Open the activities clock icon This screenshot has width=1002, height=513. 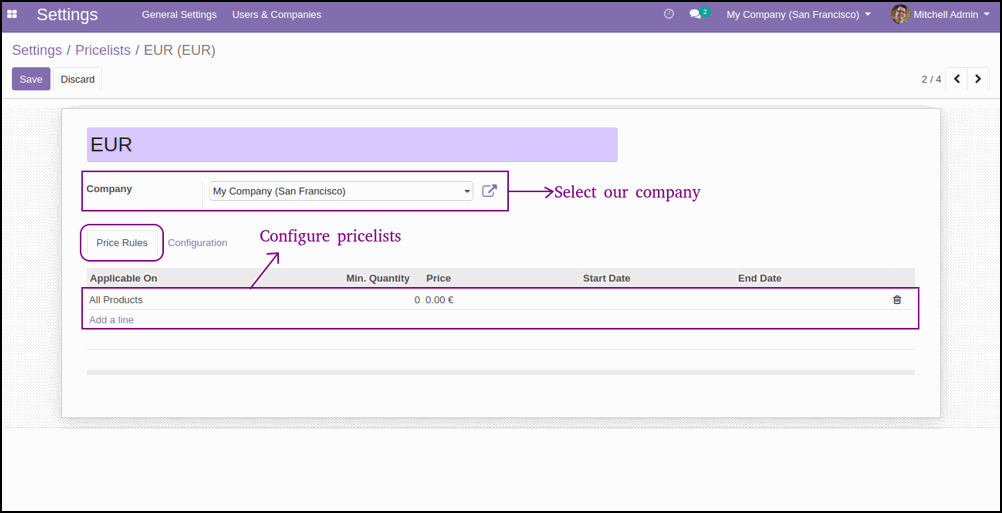coord(669,13)
